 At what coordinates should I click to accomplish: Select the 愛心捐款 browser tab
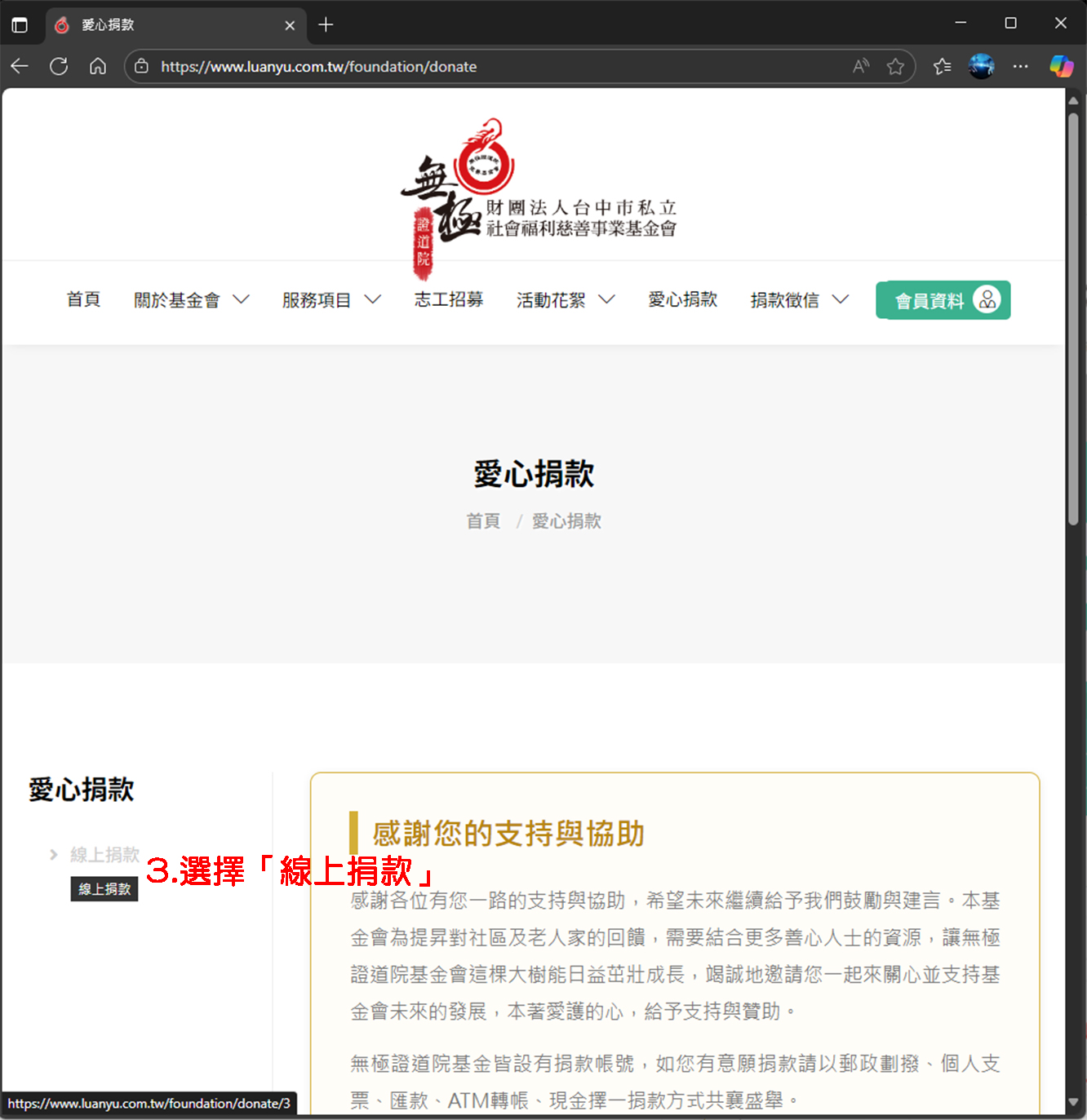click(x=175, y=25)
